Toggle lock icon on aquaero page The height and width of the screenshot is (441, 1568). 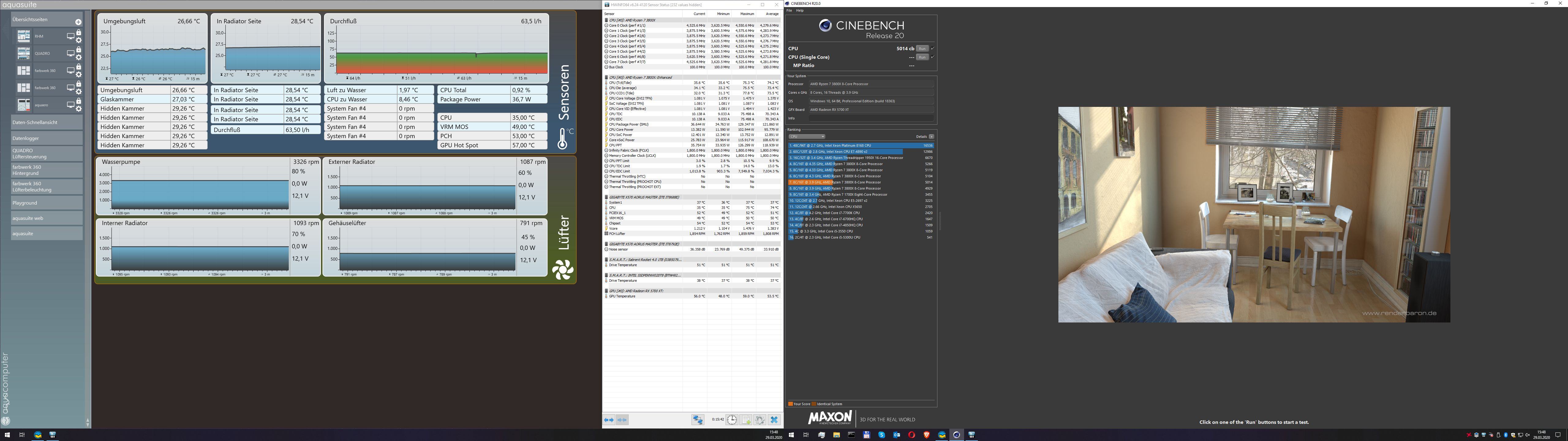78,102
